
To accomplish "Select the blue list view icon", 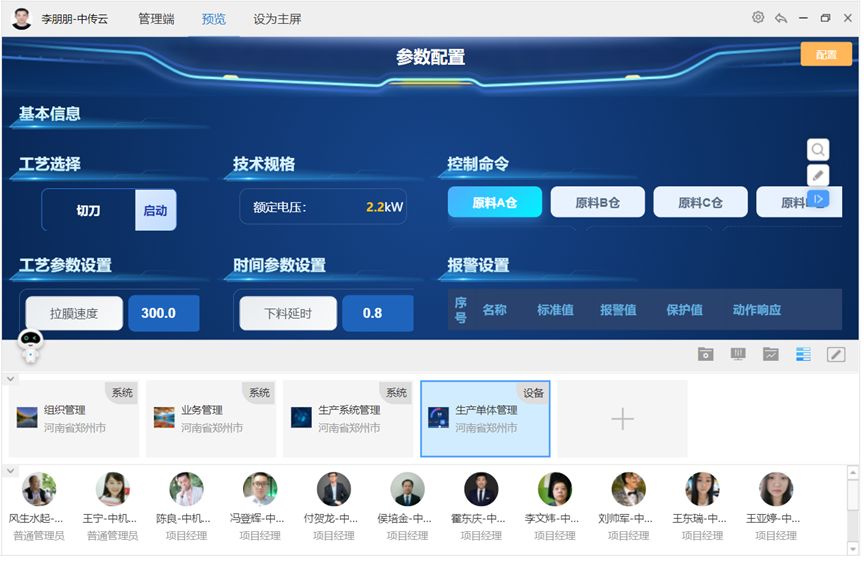I will pos(803,354).
